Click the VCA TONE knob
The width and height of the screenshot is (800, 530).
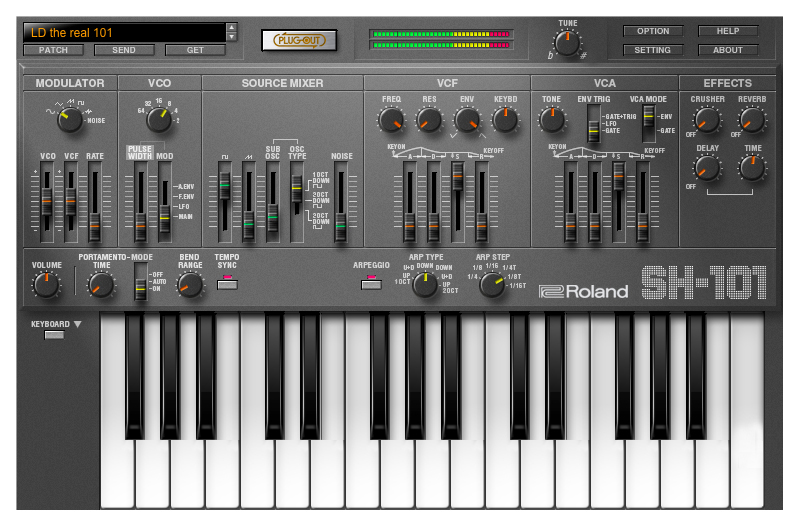click(x=552, y=120)
